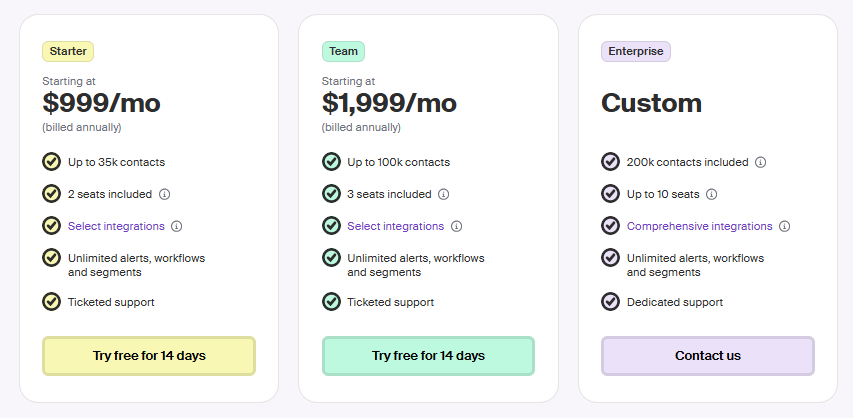853x418 pixels.
Task: Select the yellow Starter plan badge
Action: coord(68,52)
